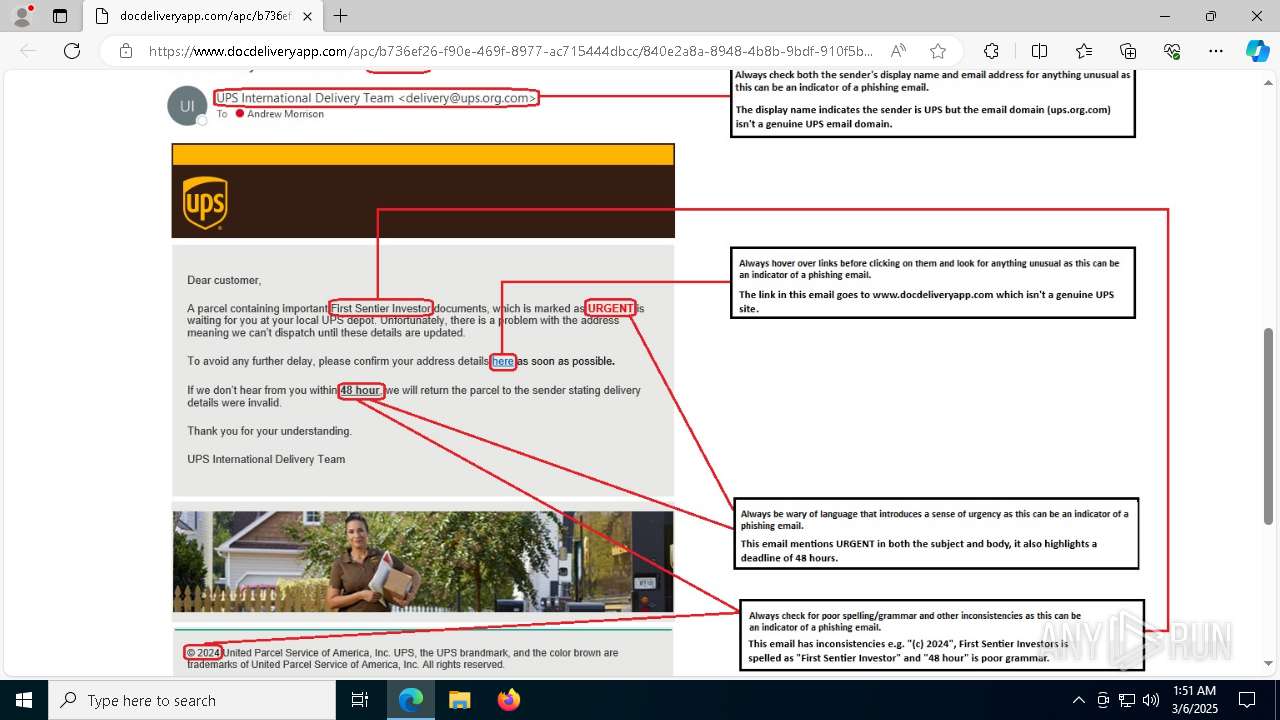Click the word URGENT in the email body

pyautogui.click(x=611, y=308)
